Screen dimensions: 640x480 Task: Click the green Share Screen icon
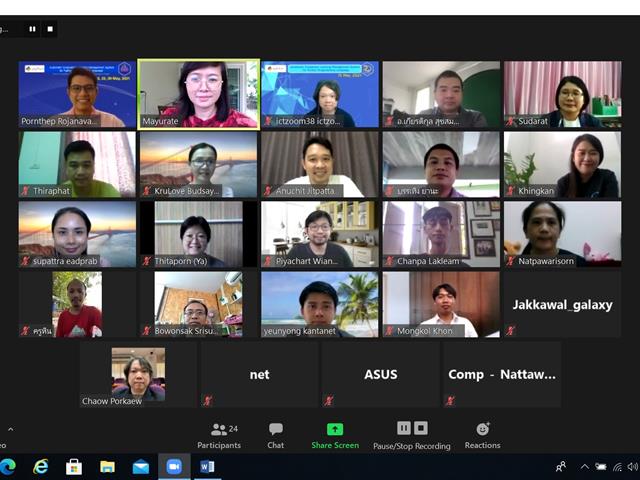click(335, 429)
